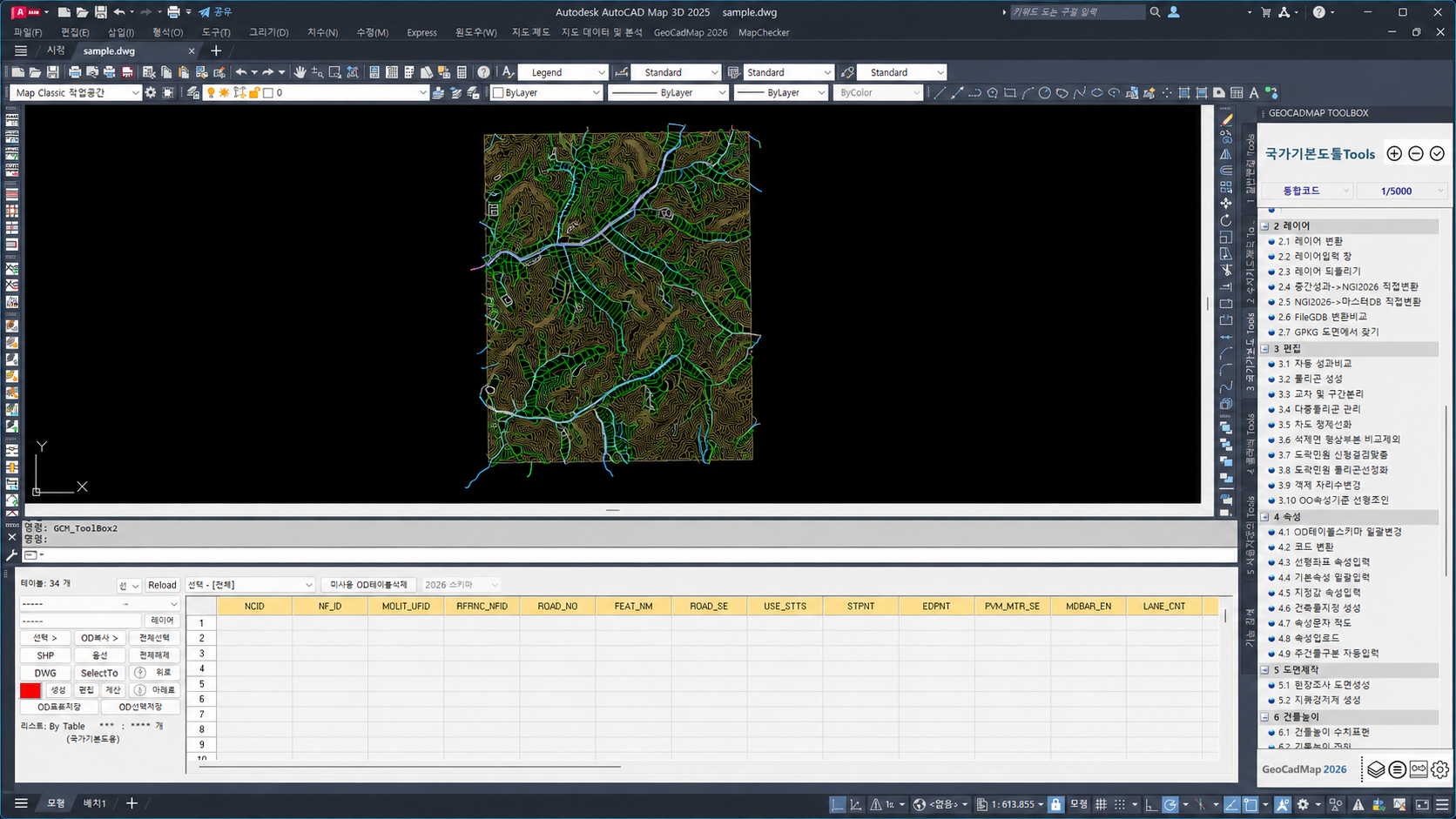Click the Help question mark icon

[483, 72]
